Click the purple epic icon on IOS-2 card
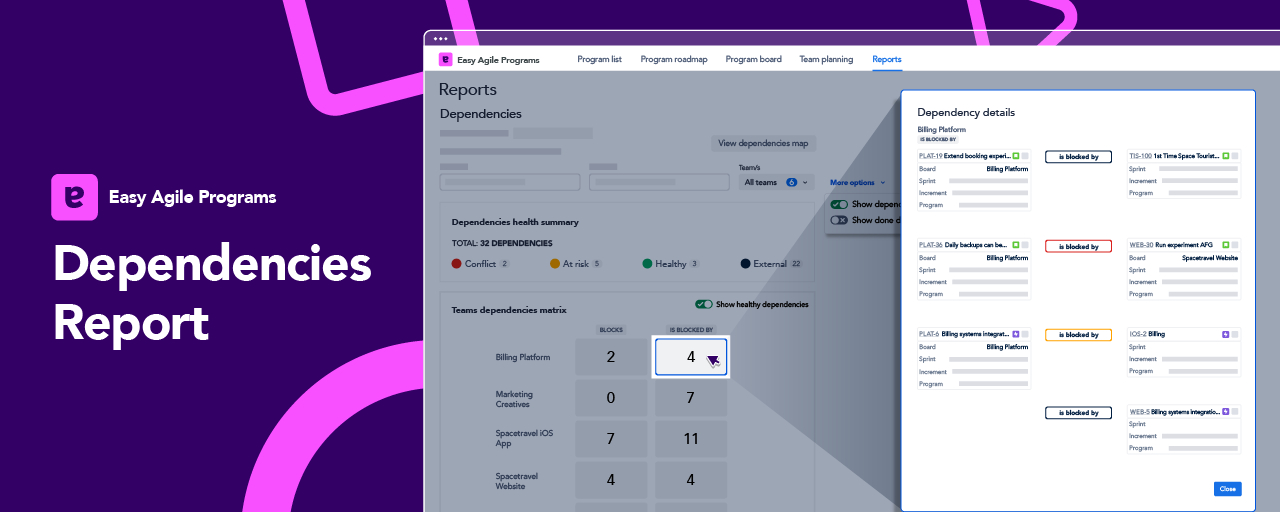Viewport: 1280px width, 512px height. (1226, 334)
